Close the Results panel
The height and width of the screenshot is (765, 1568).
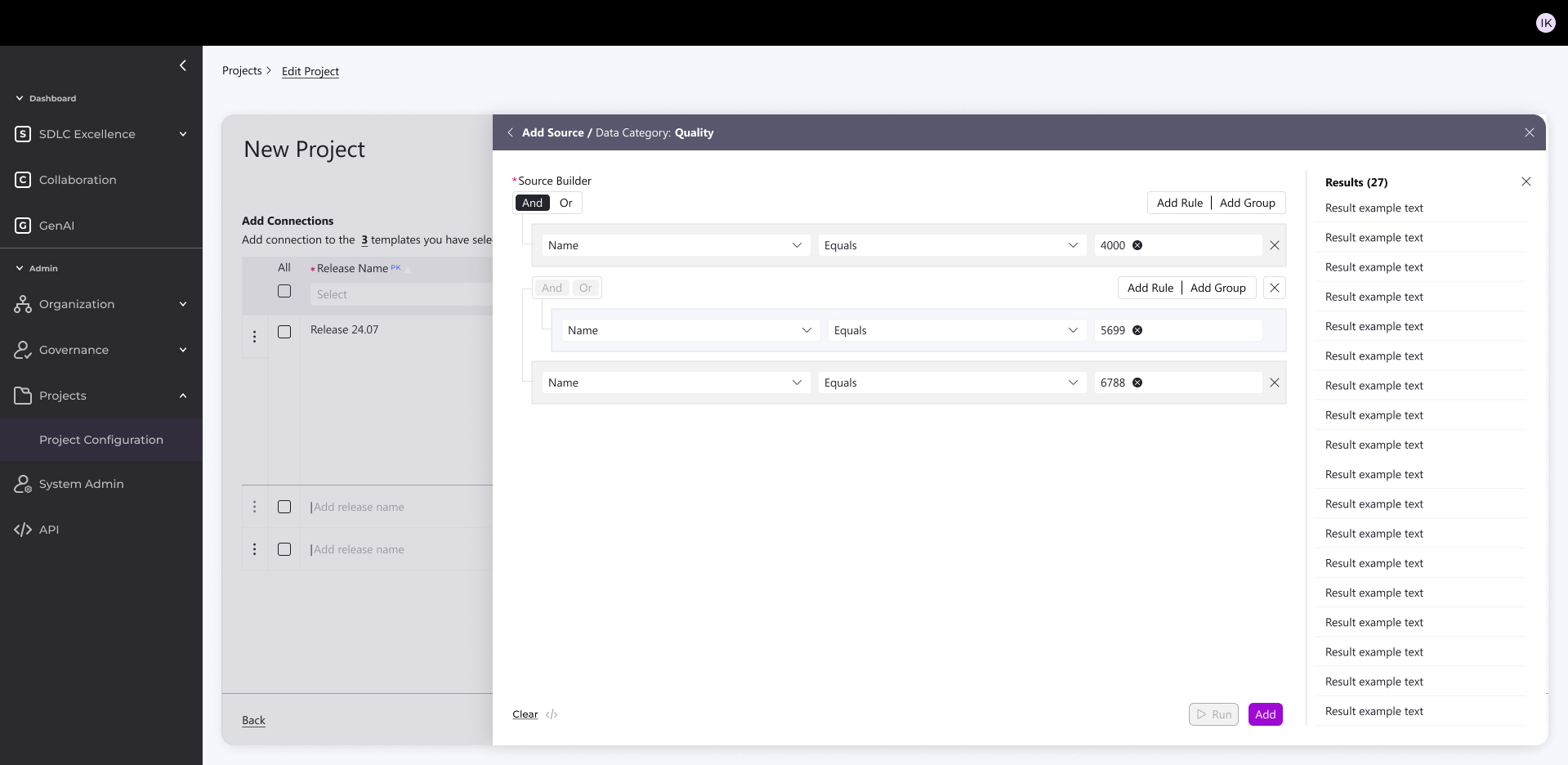tap(1526, 181)
